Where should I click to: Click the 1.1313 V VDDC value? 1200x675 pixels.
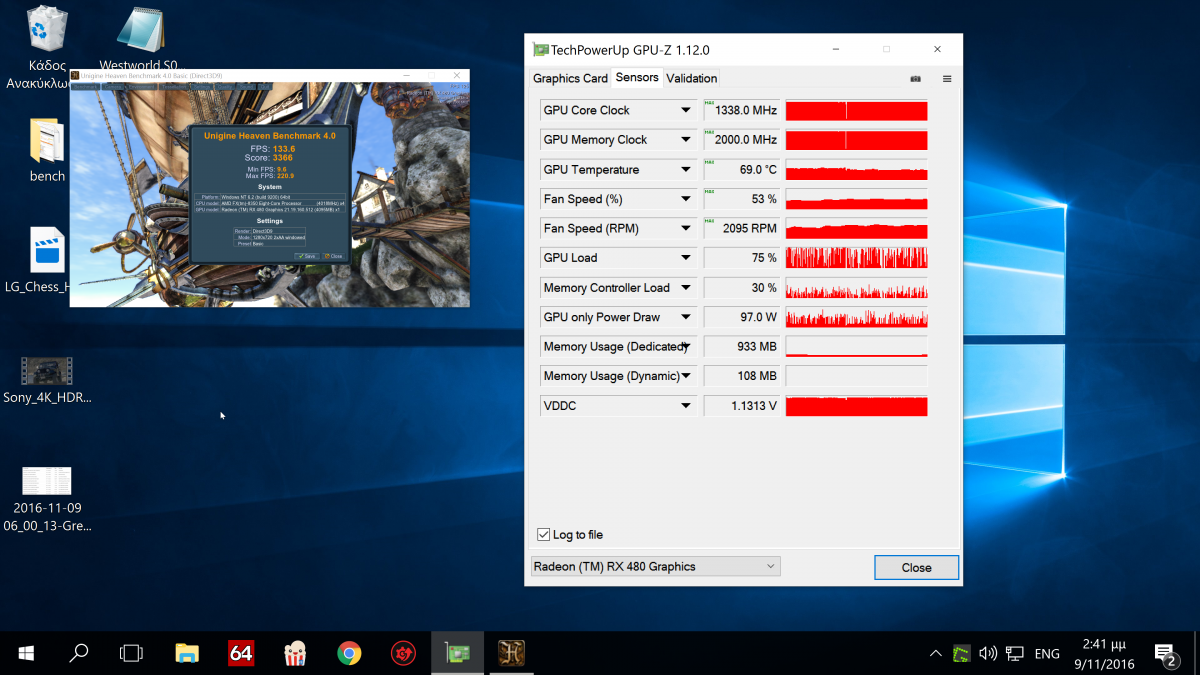click(741, 406)
